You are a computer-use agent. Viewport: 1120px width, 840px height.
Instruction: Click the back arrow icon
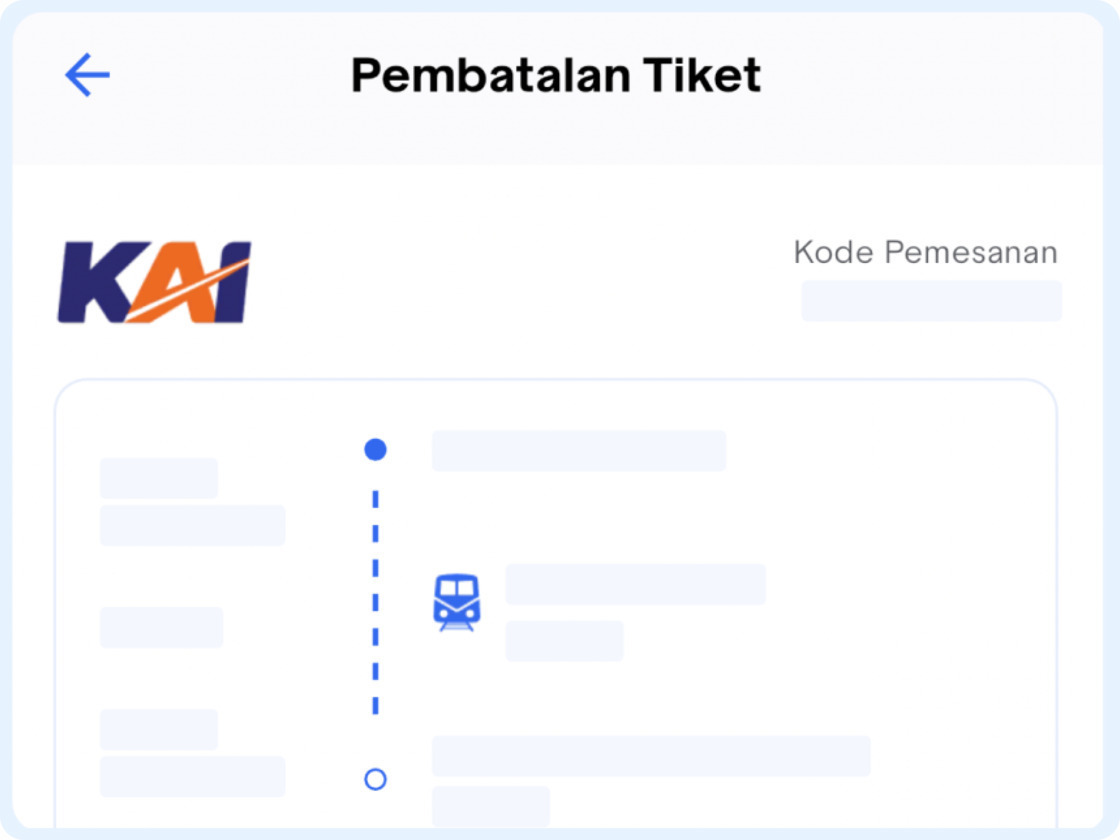coord(87,73)
